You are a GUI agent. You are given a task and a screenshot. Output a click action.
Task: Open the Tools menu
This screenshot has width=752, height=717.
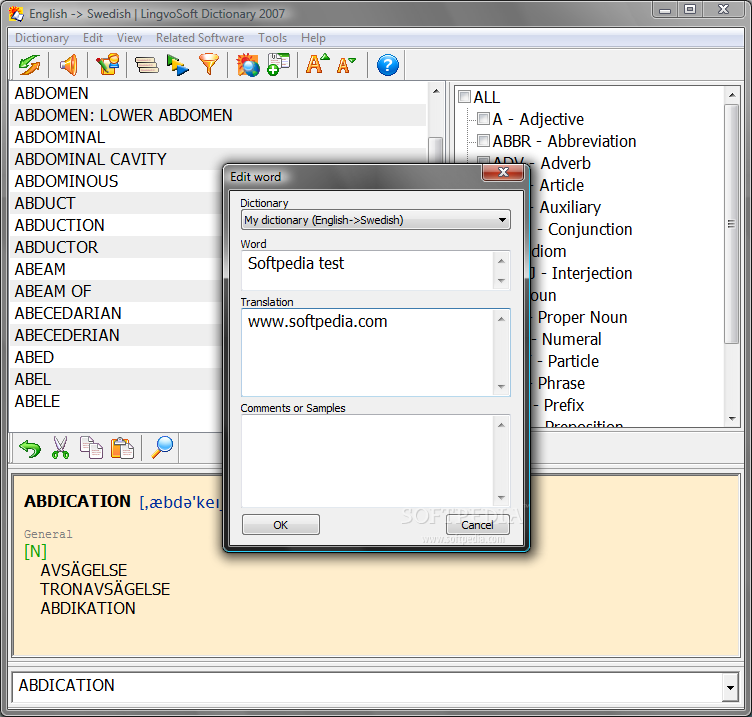coord(272,38)
